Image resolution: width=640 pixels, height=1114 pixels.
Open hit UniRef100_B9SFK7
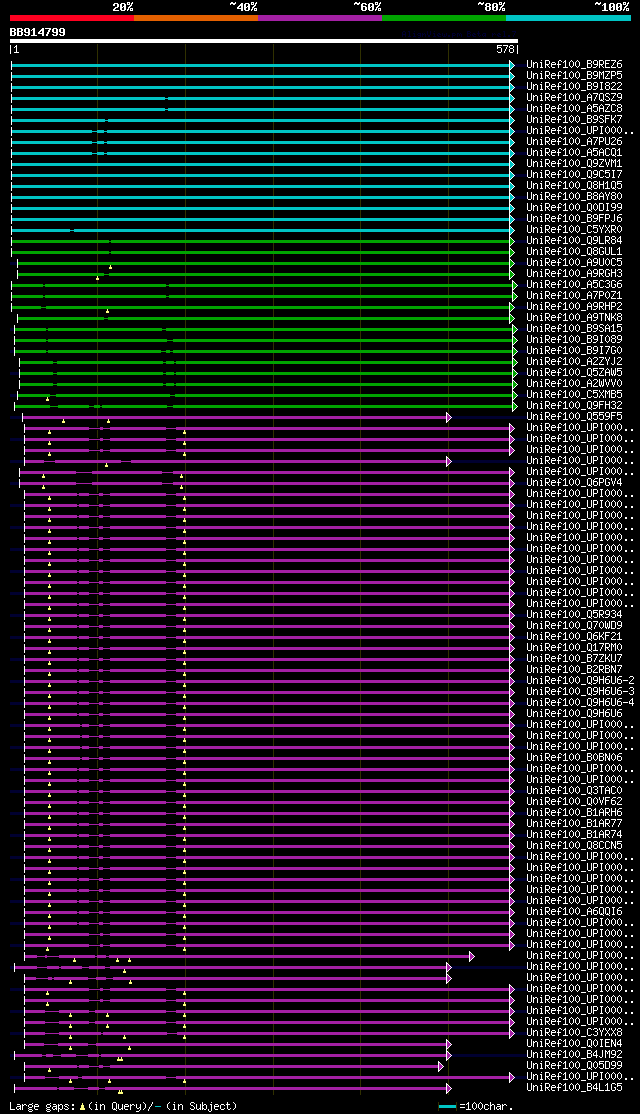point(575,119)
